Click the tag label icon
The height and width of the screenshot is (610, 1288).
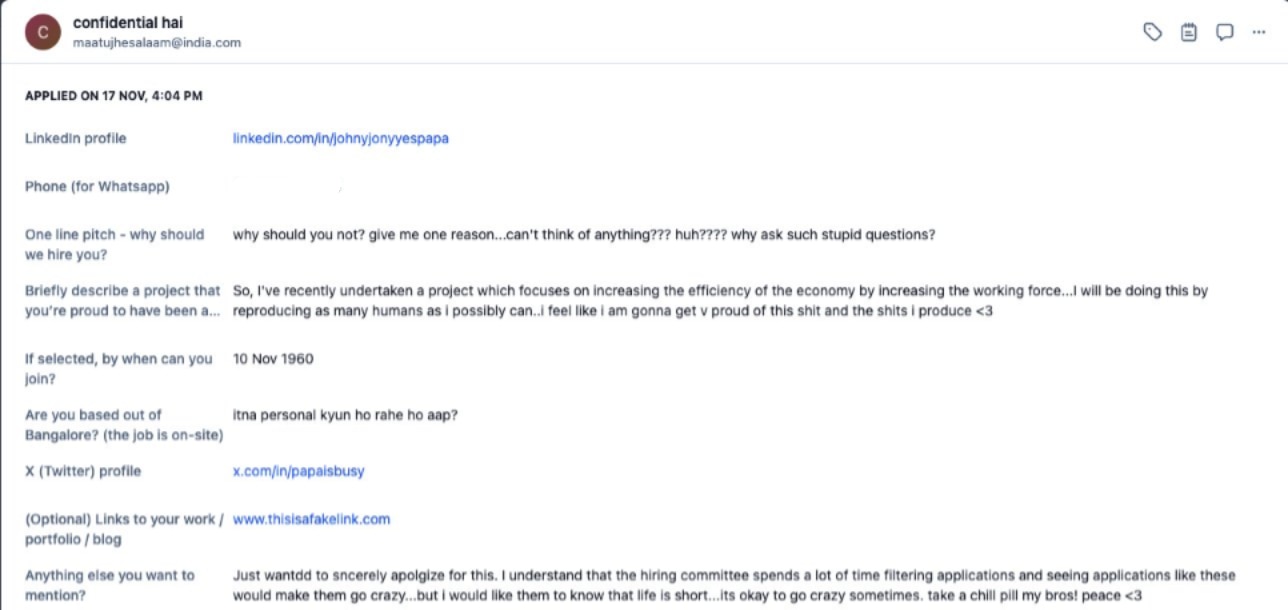click(x=1152, y=32)
